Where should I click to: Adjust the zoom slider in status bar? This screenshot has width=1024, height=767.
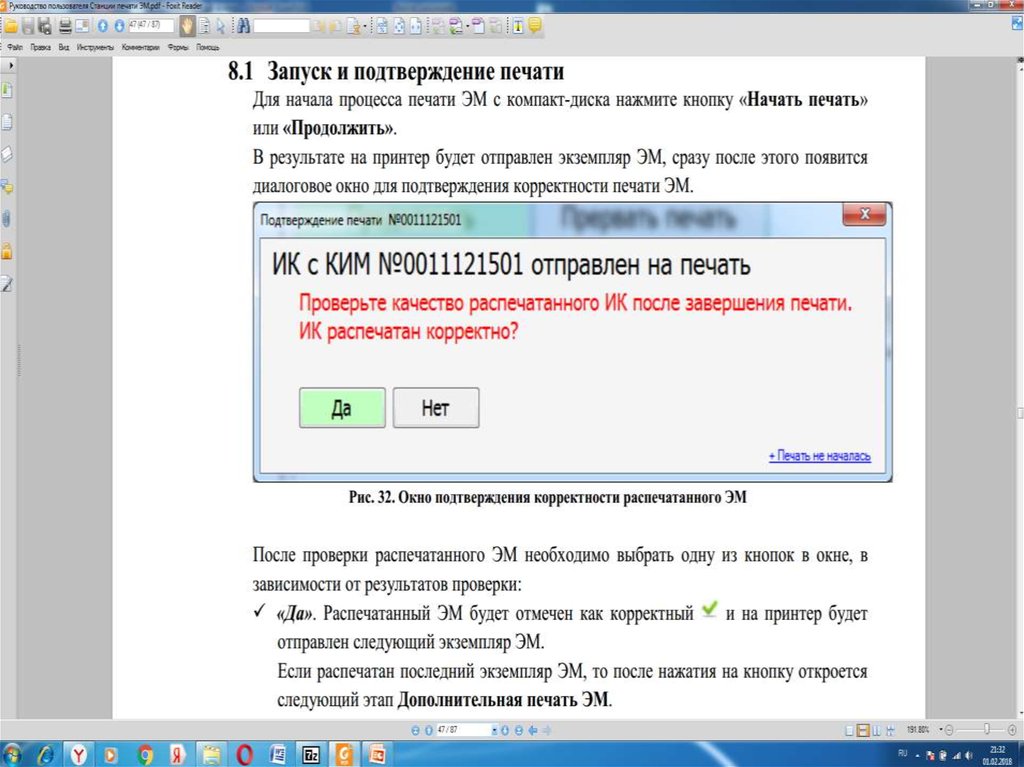coord(987,730)
